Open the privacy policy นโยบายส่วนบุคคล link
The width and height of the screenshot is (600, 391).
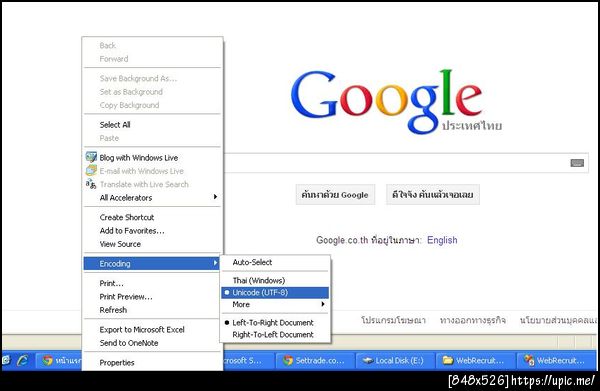click(559, 320)
